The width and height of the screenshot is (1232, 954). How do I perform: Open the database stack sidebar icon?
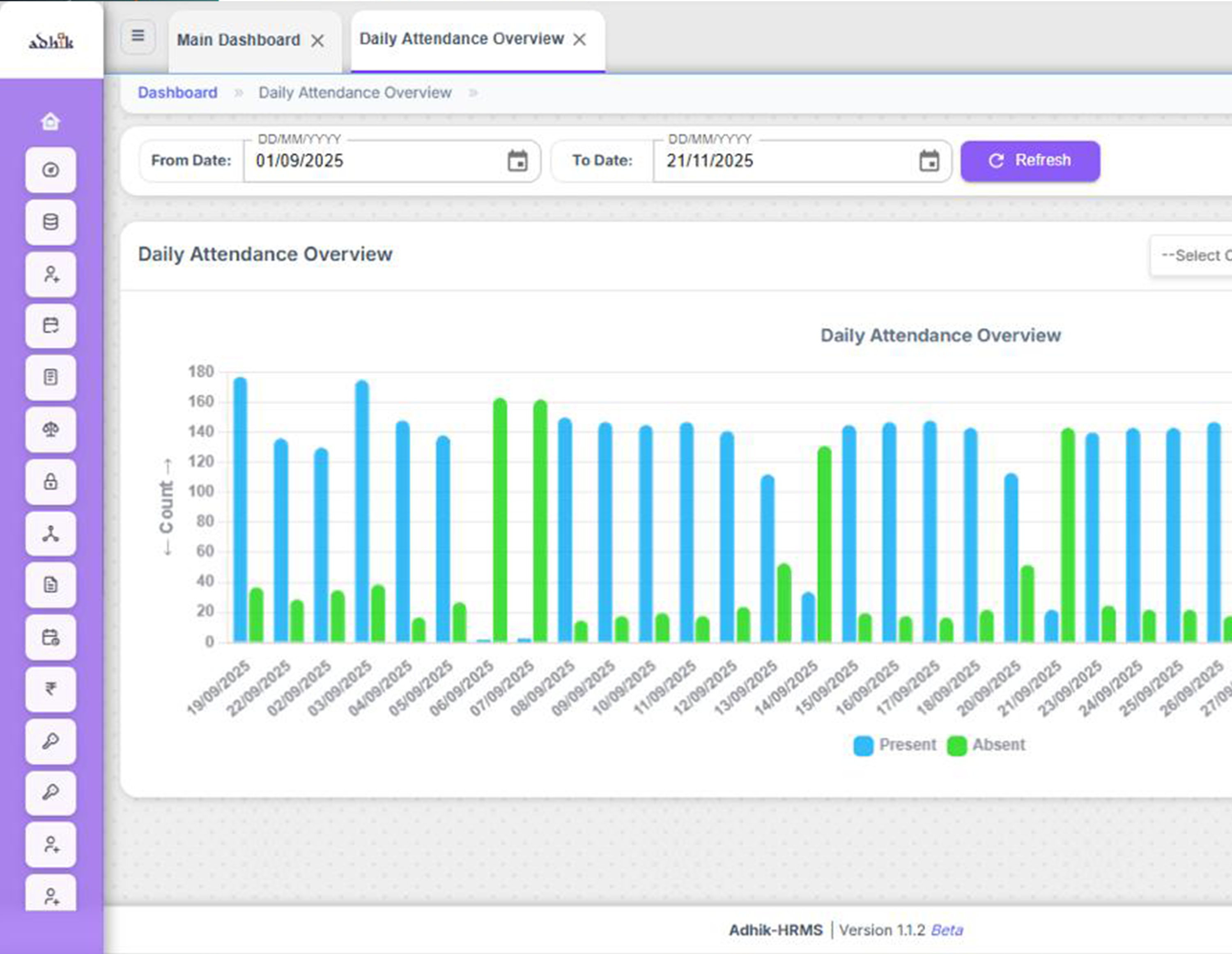[x=50, y=222]
